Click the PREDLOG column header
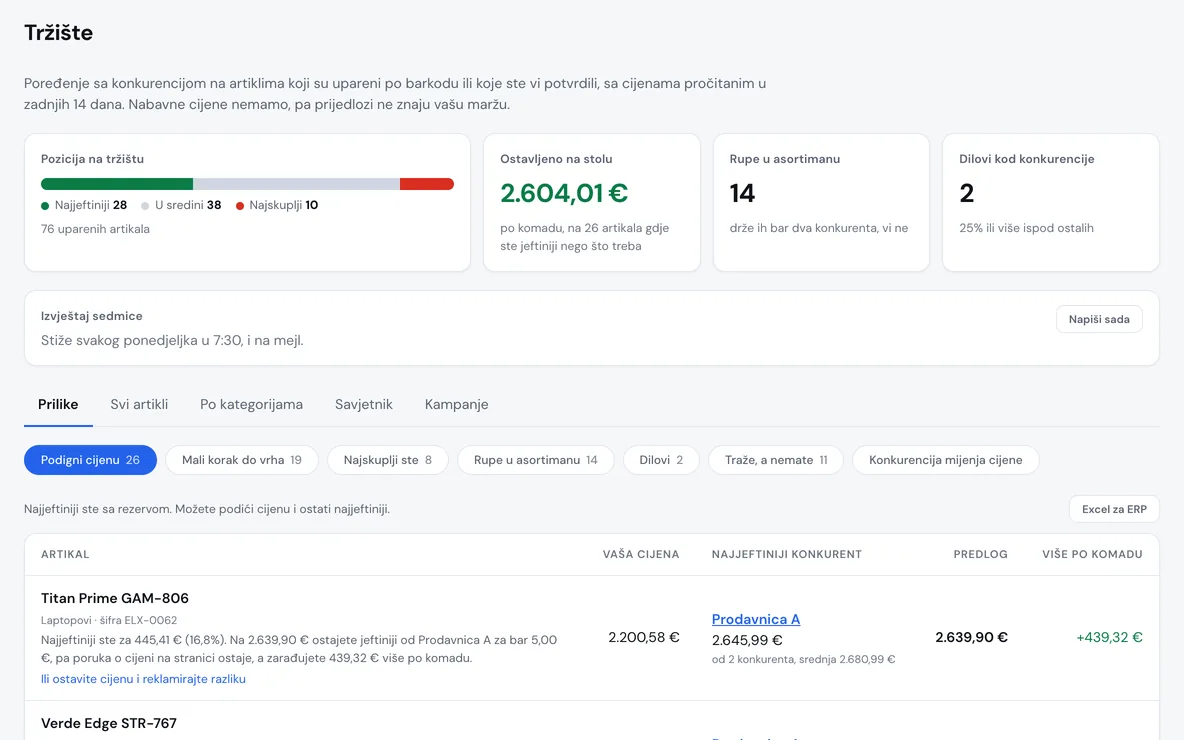The width and height of the screenshot is (1184, 740). 980,554
